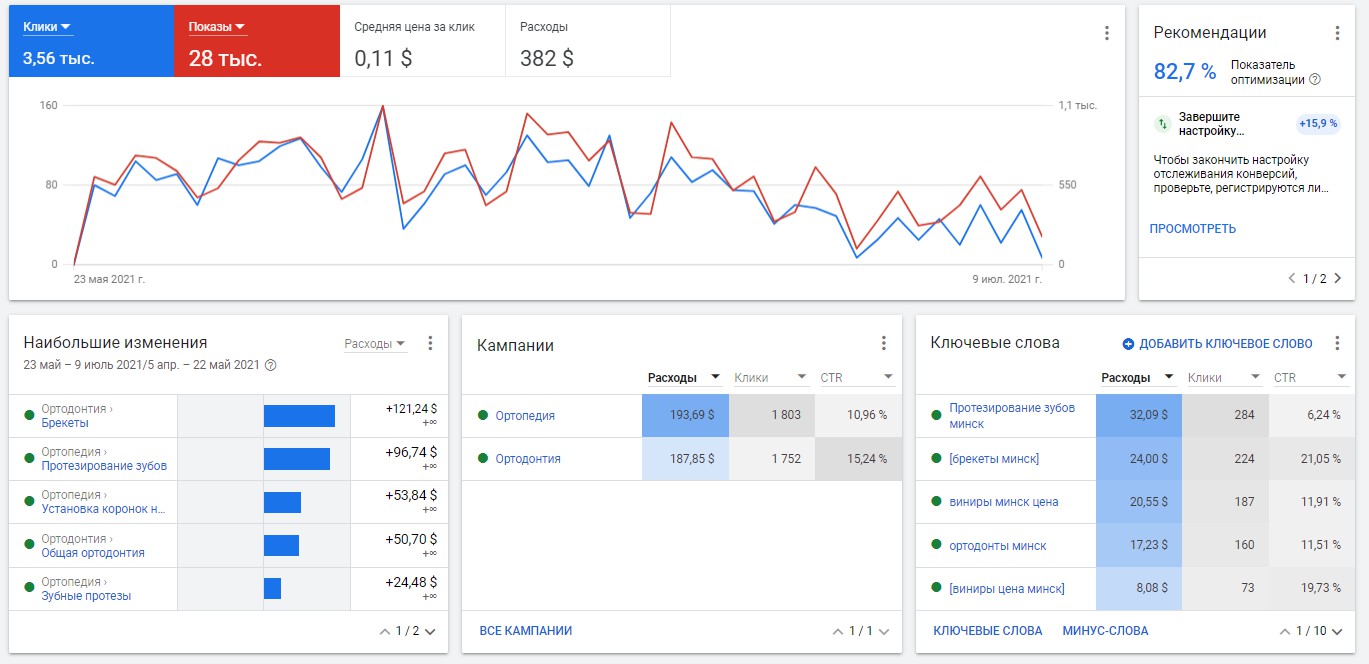This screenshot has height=664, width=1369.
Task: Open Расходы dropdown in Наибольшие изменения
Action: (400, 344)
